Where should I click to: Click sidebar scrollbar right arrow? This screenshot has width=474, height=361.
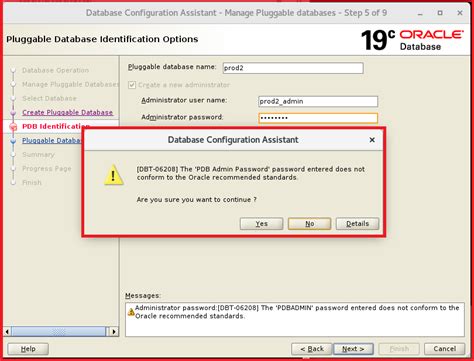(x=114, y=332)
